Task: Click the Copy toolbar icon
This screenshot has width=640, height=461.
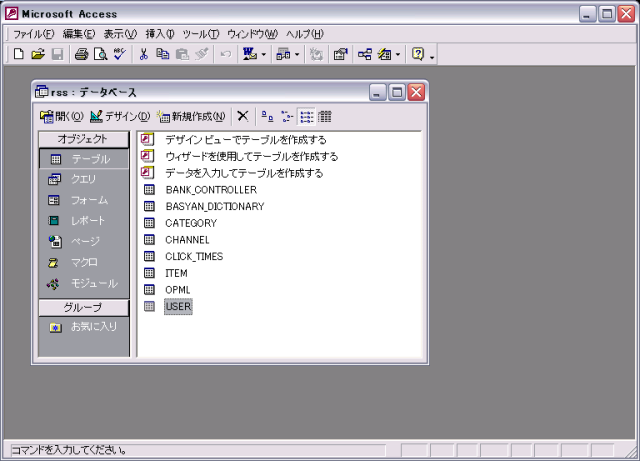Action: (163, 54)
